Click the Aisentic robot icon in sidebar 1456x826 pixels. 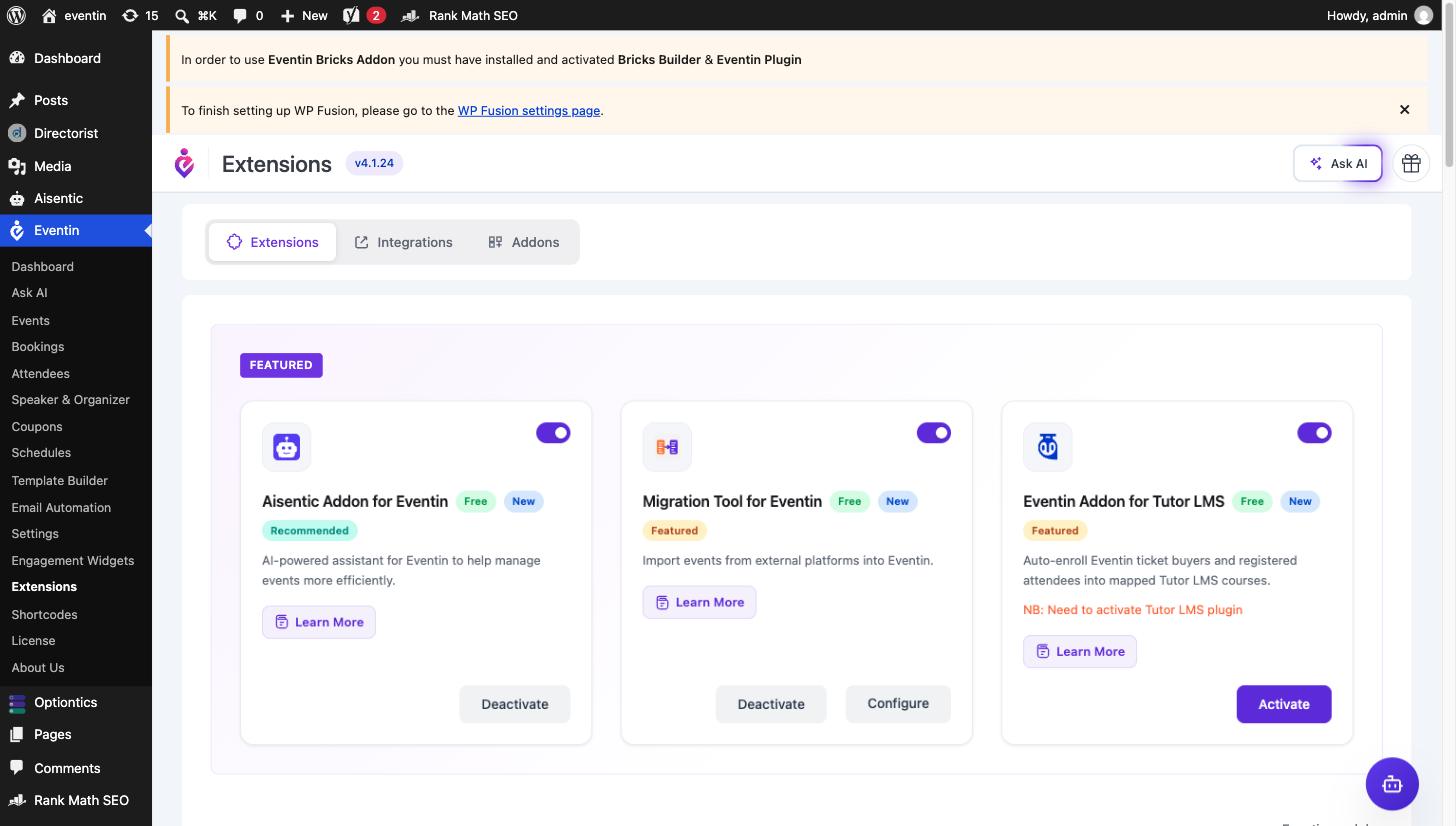[17, 198]
